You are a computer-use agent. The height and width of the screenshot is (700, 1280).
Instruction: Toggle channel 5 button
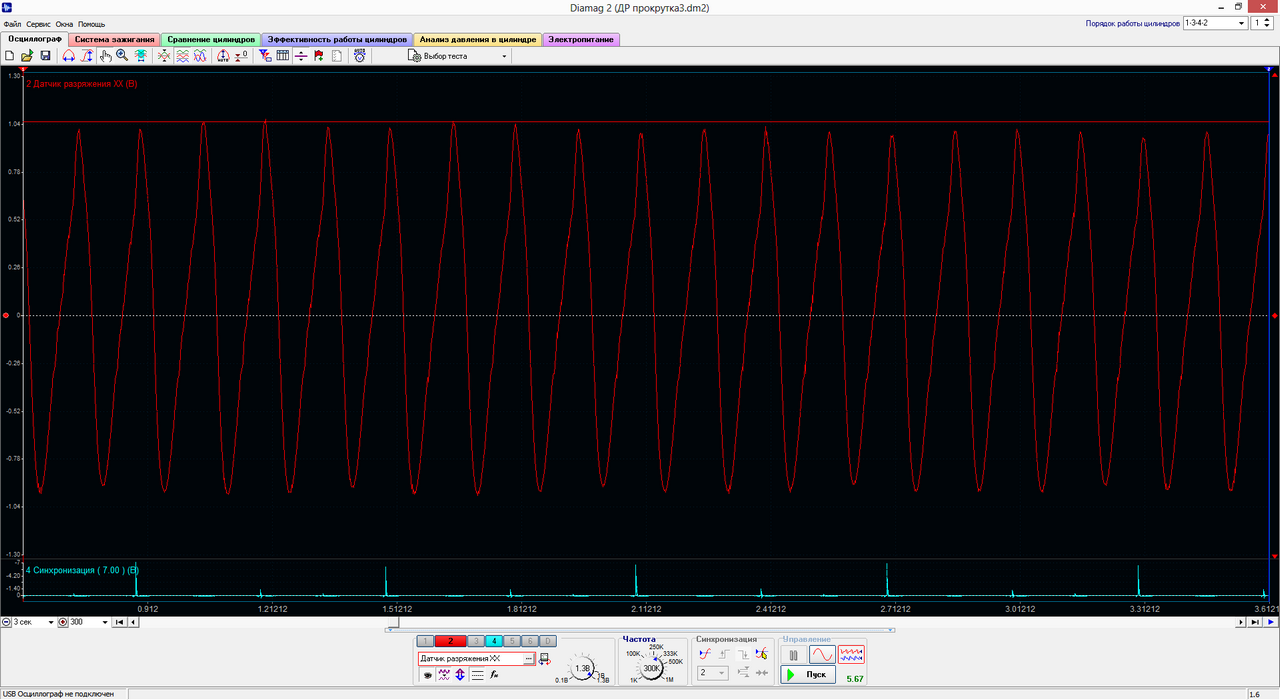[512, 641]
